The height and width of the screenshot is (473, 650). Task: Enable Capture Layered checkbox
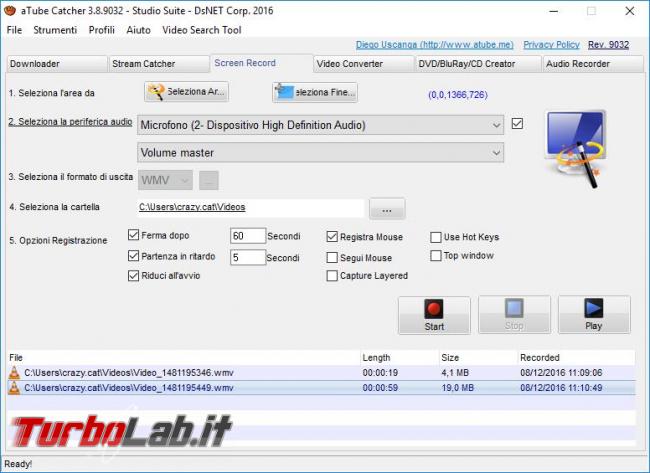[332, 276]
